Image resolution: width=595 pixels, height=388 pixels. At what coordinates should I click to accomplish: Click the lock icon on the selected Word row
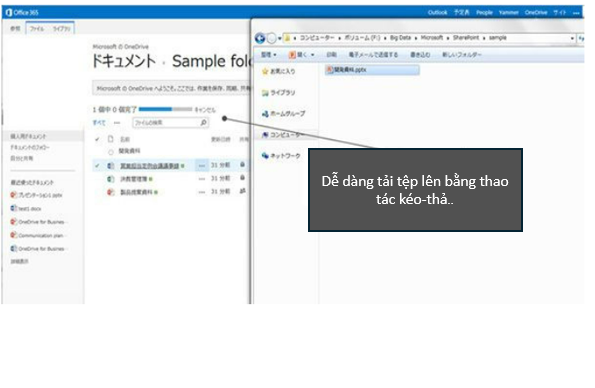(242, 164)
